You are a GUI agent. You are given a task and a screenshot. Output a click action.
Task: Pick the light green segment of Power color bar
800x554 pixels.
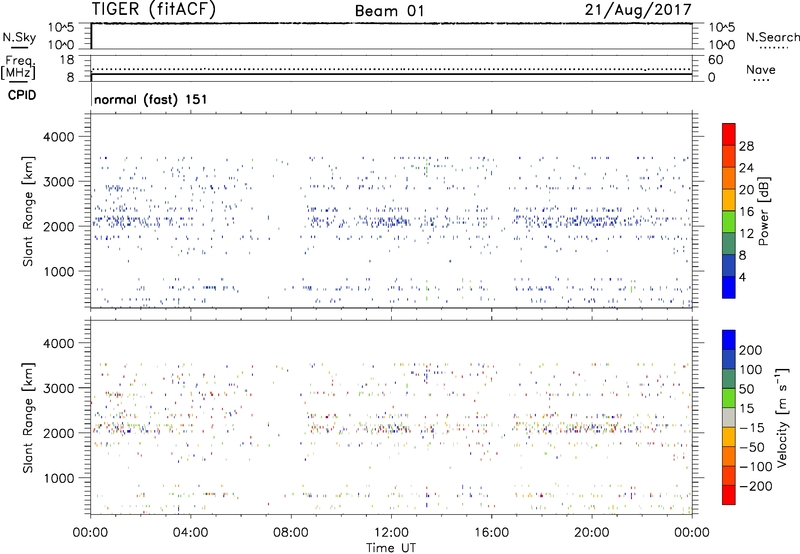point(729,221)
